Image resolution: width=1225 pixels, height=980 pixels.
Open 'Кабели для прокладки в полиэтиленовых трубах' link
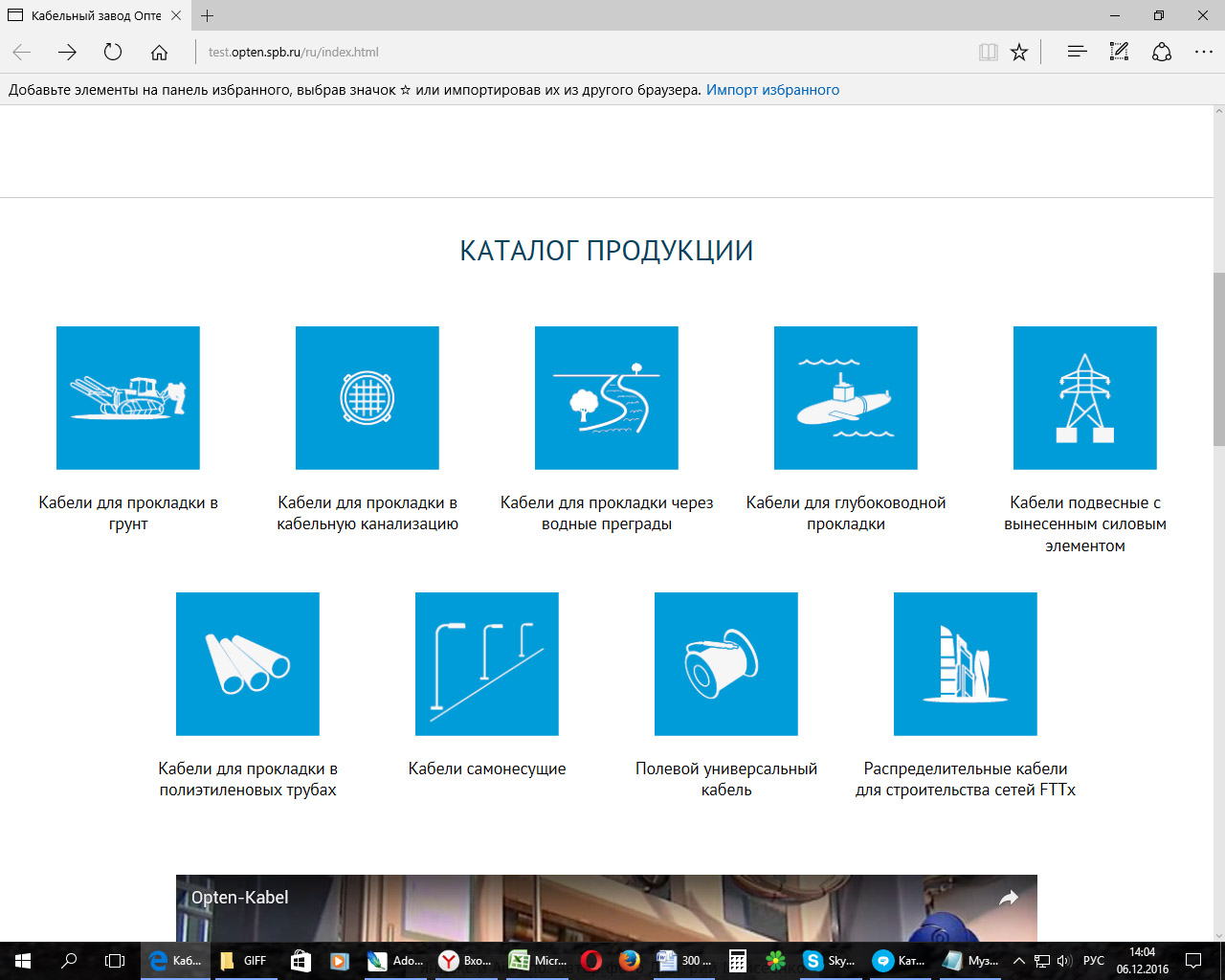point(248,779)
